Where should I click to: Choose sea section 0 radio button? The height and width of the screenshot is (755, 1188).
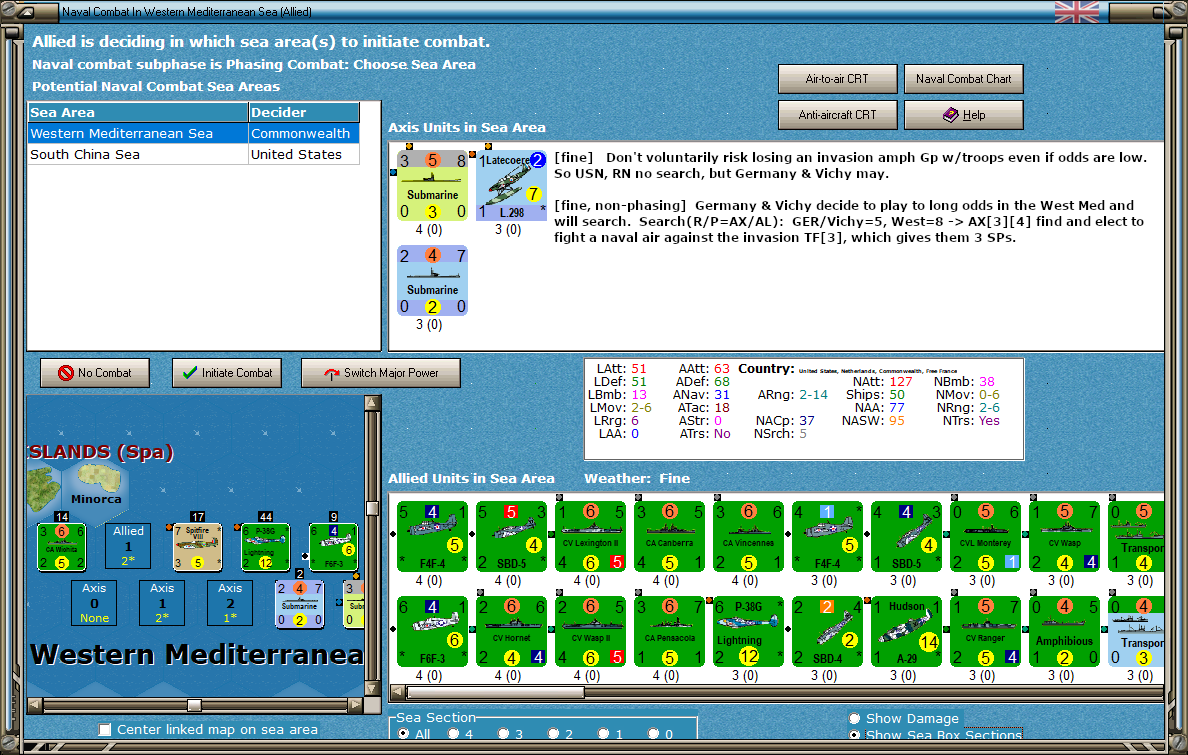click(x=653, y=734)
